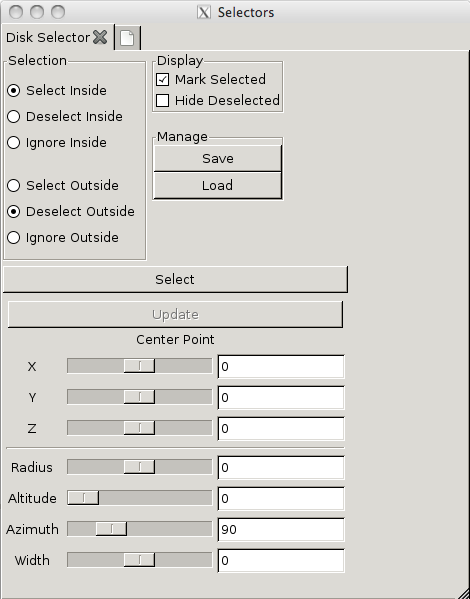
Task: Focus the Altitude value input field
Action: click(x=281, y=499)
